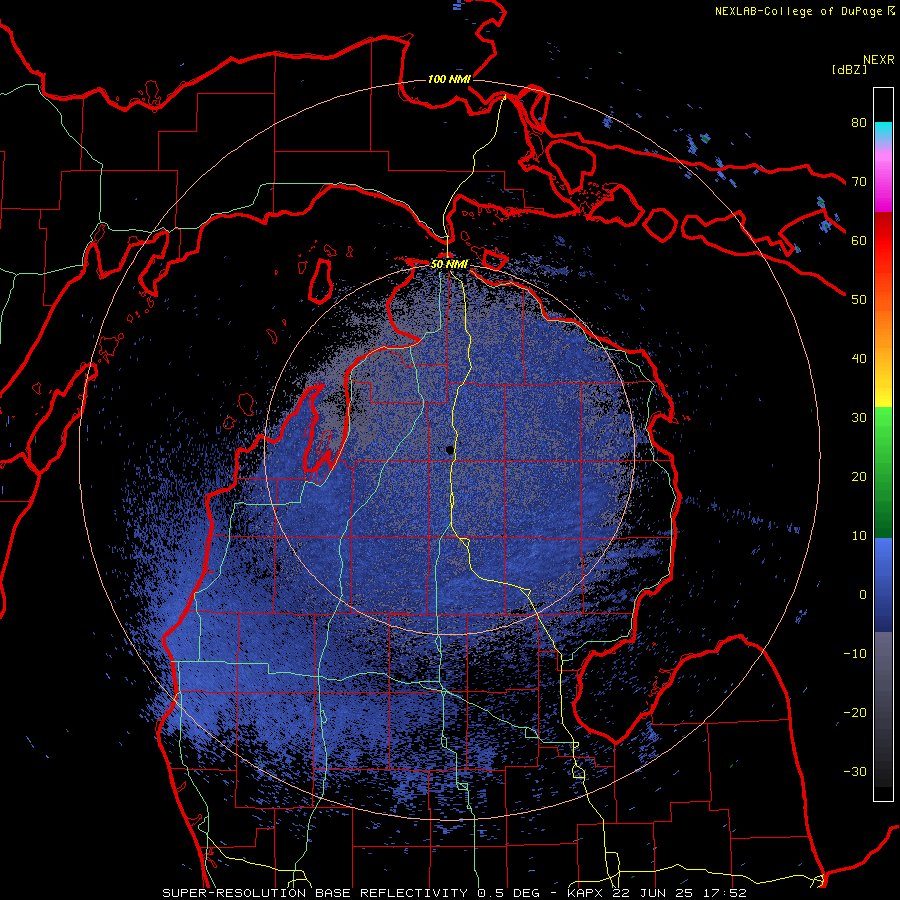Click the NEXLAB-College of DuPage credit text
The width and height of the screenshot is (900, 900).
(799, 11)
